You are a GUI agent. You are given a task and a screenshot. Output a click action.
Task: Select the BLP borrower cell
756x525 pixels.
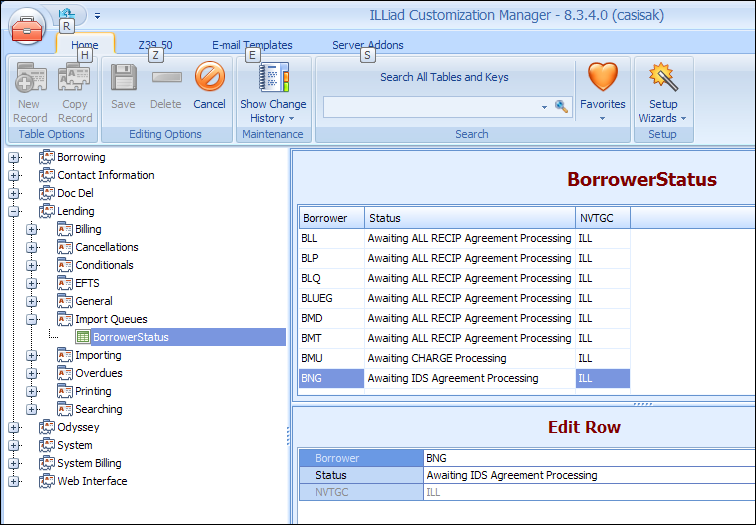[x=332, y=258]
